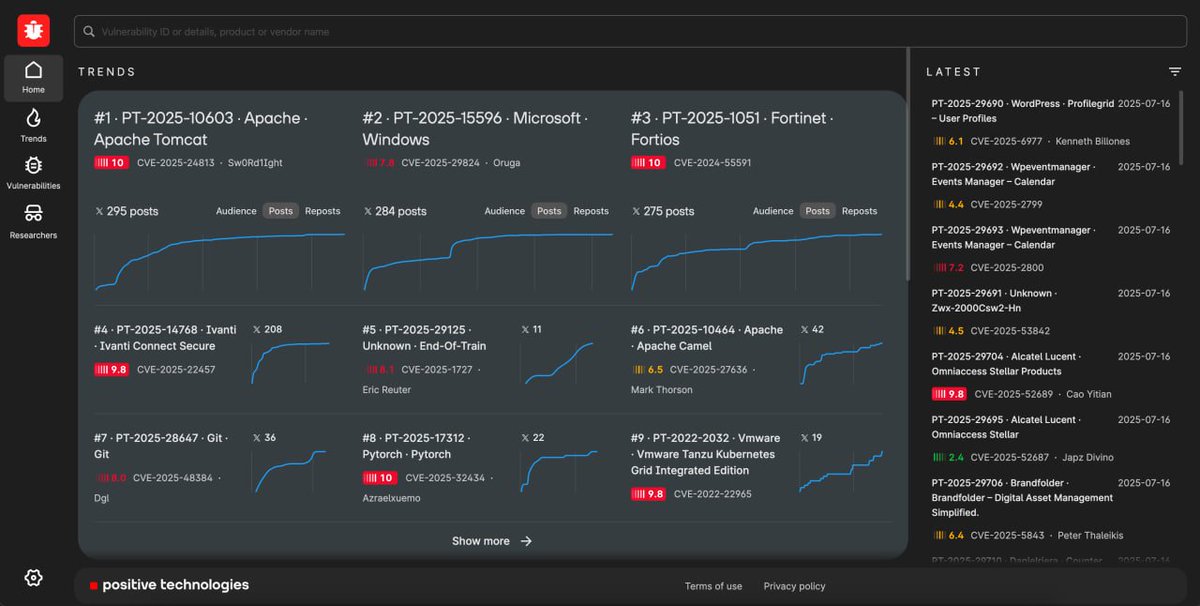Click the X icon beside 284 posts

[368, 211]
